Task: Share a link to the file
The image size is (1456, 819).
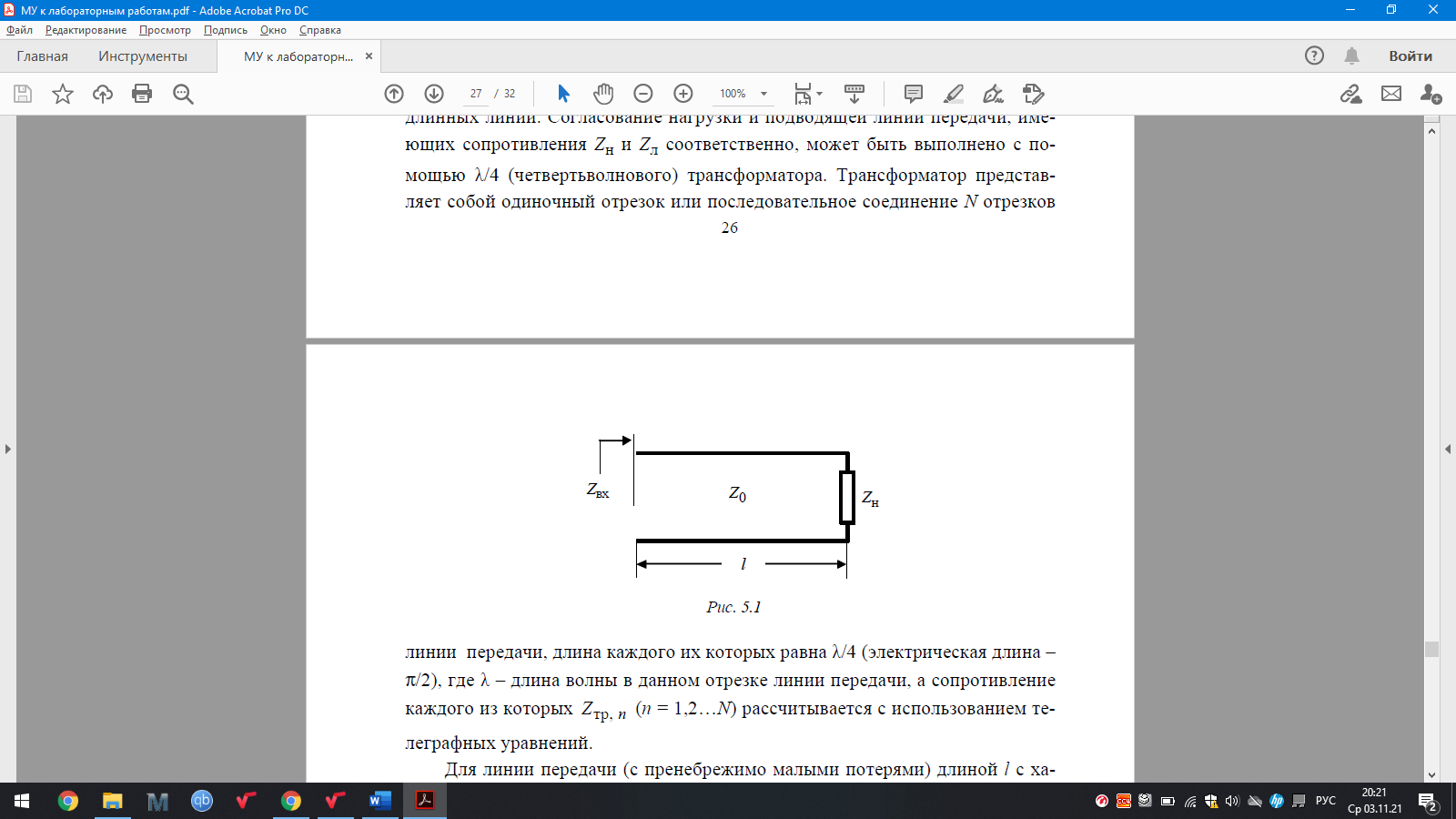Action: (1351, 94)
